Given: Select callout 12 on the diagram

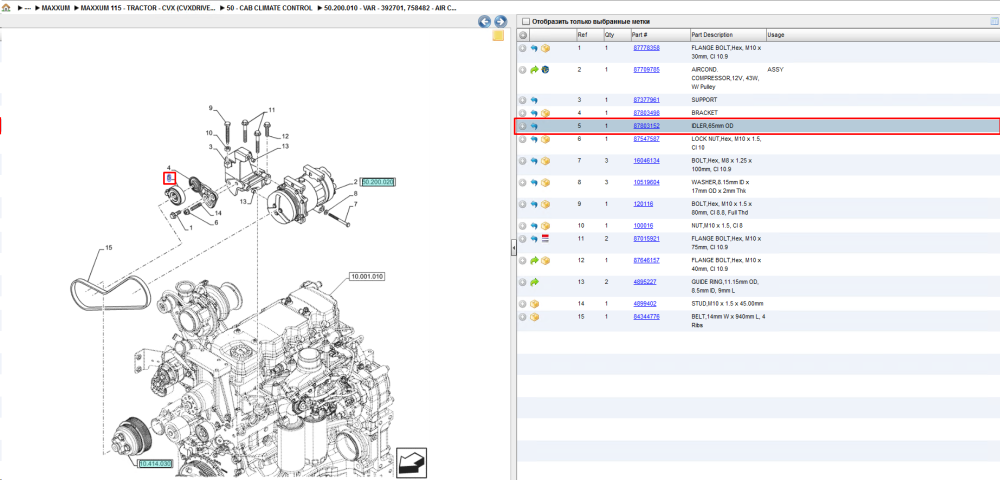Looking at the screenshot, I should pyautogui.click(x=285, y=136).
